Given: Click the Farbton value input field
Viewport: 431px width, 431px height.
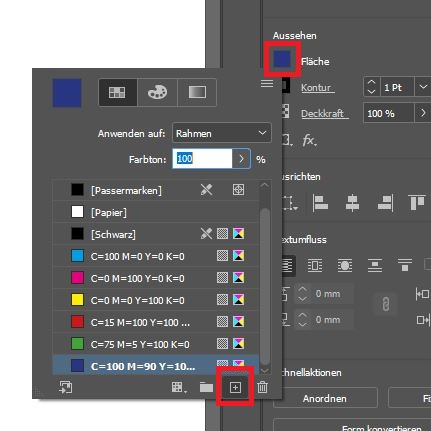Looking at the screenshot, I should pyautogui.click(x=202, y=159).
